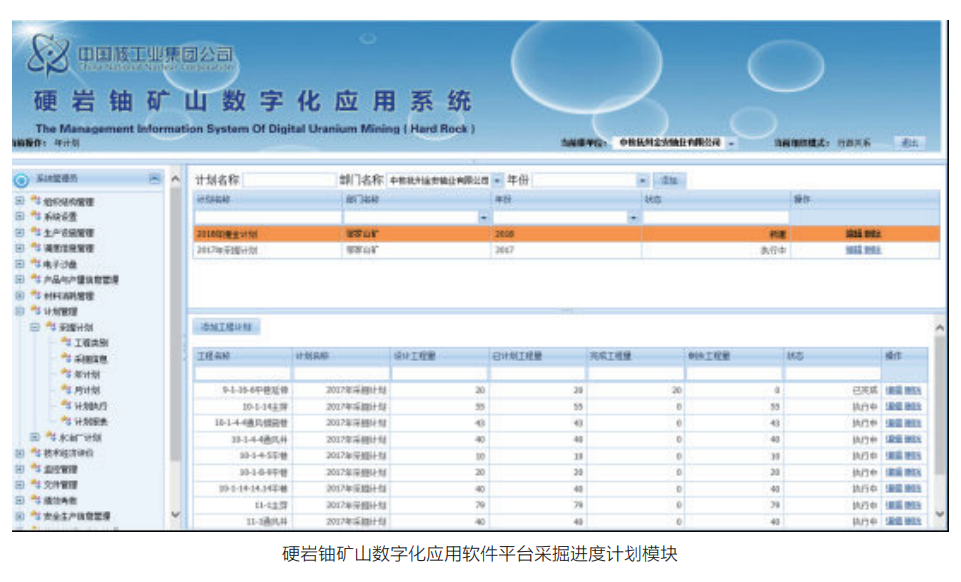The image size is (961, 582).
Task: Click delete link in the 2017年采掘计划 row
Action: click(872, 250)
